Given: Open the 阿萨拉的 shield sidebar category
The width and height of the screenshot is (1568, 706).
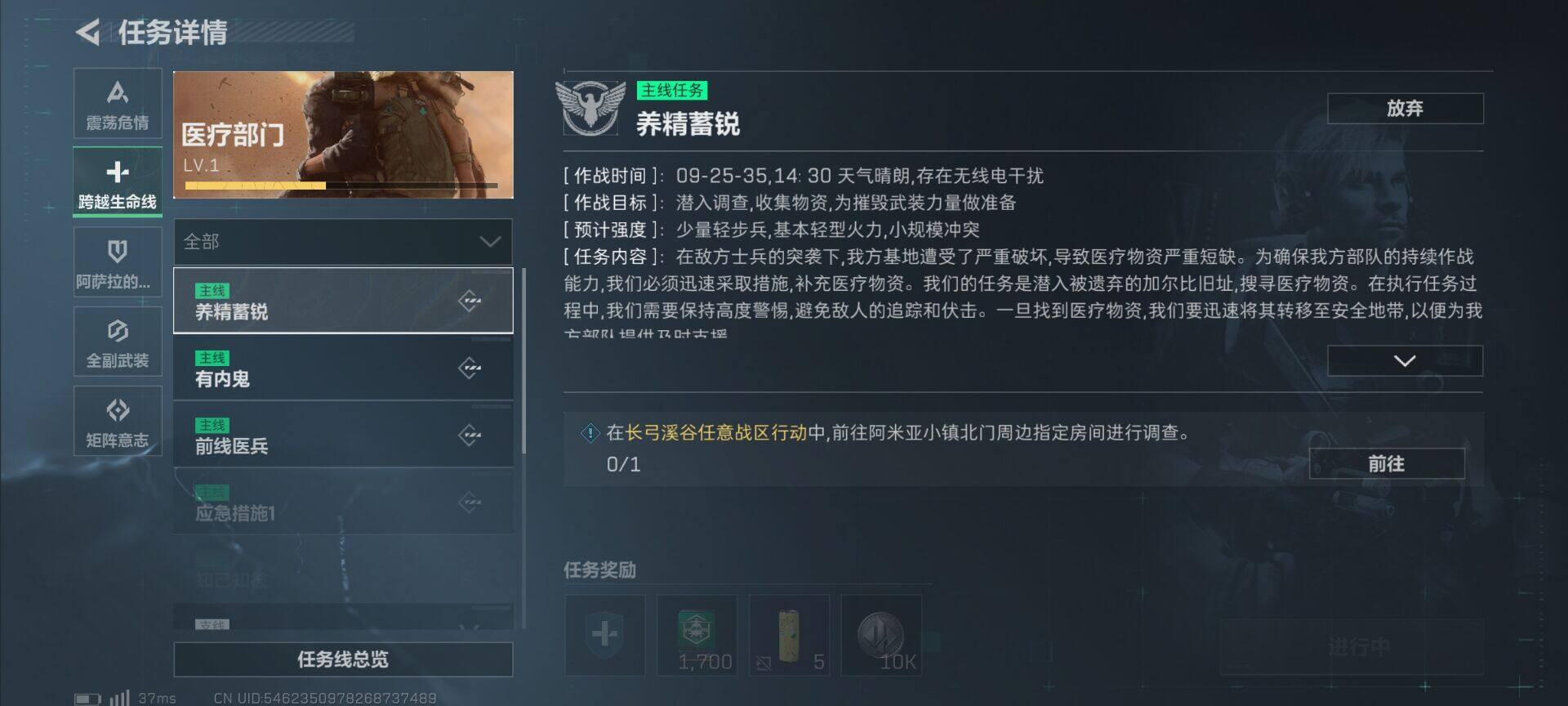Looking at the screenshot, I should click(x=118, y=262).
